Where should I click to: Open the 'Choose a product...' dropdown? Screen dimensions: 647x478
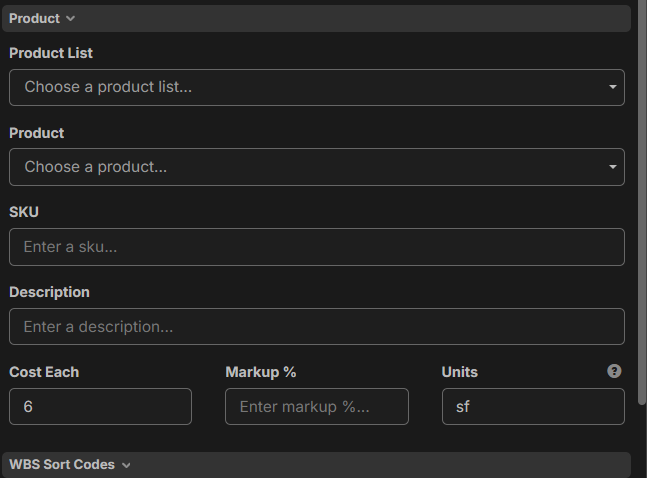tap(300, 167)
